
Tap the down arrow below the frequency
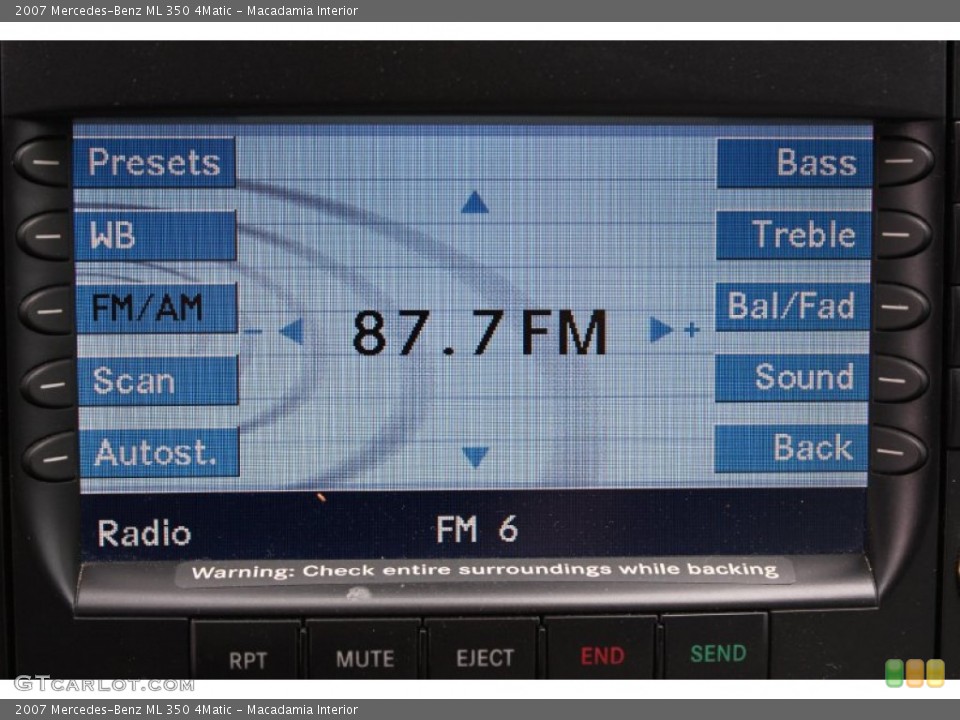(x=475, y=457)
